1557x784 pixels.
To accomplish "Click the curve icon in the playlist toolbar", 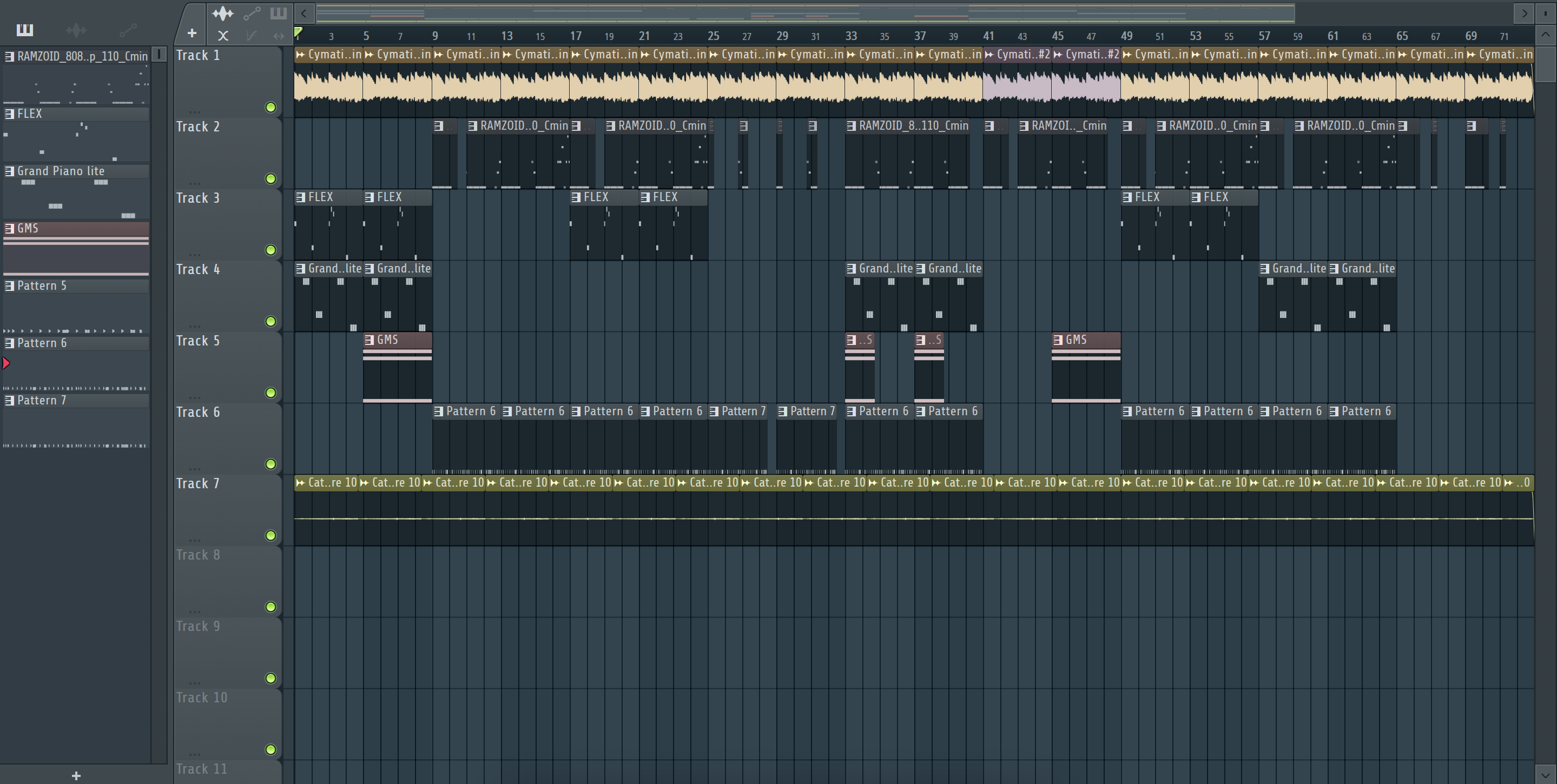I will tap(252, 36).
